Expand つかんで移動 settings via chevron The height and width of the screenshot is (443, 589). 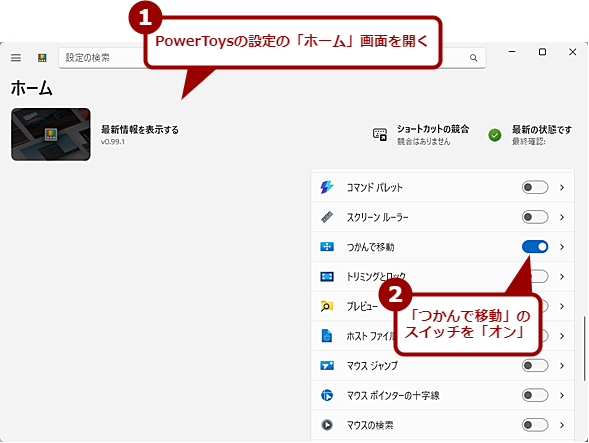[562, 247]
